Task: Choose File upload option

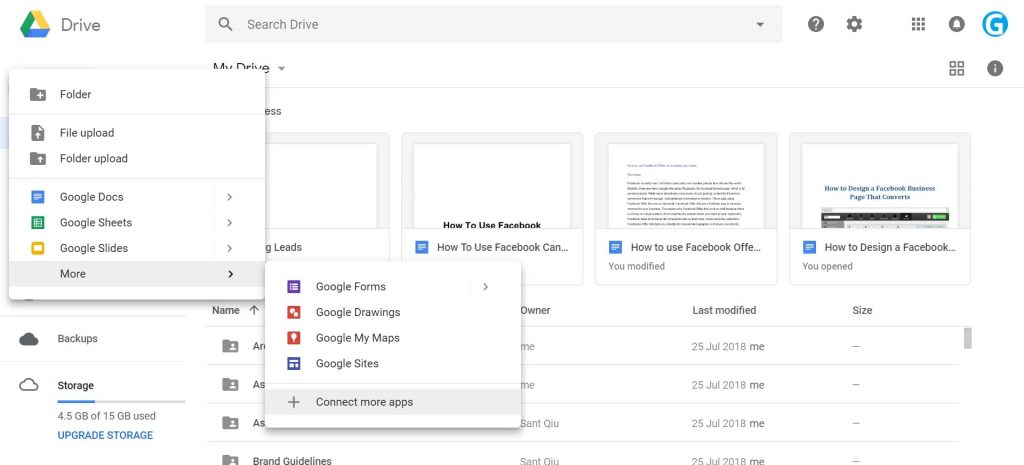Action: 137,133
